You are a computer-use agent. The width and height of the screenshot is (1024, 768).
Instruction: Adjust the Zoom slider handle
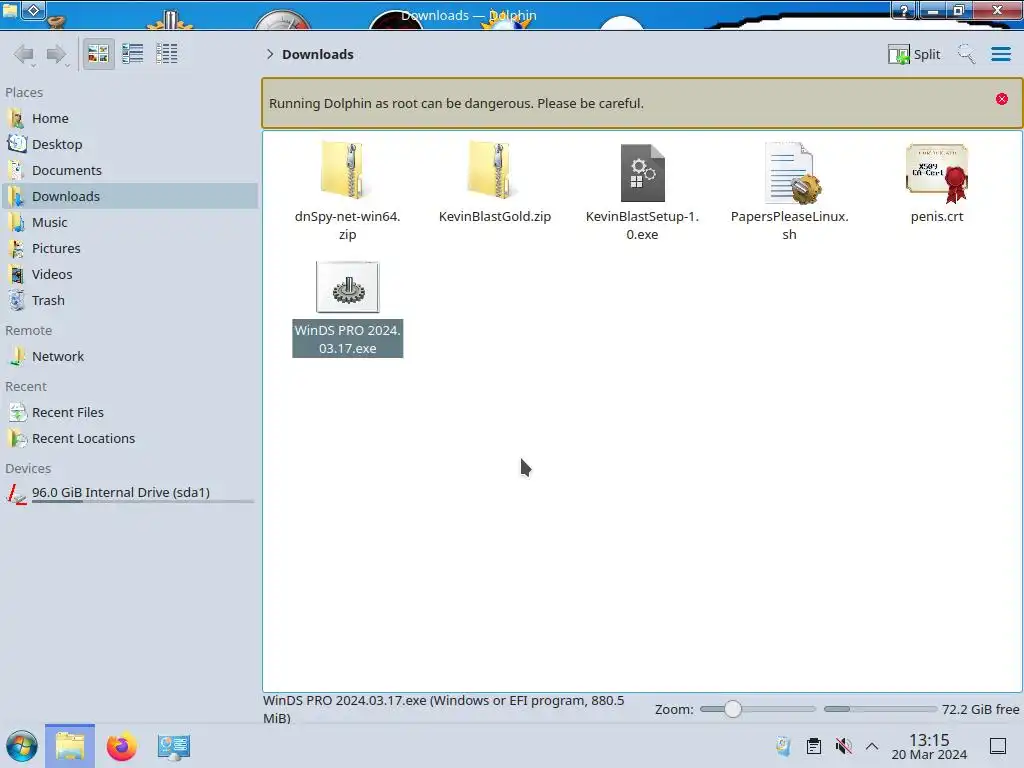point(733,709)
